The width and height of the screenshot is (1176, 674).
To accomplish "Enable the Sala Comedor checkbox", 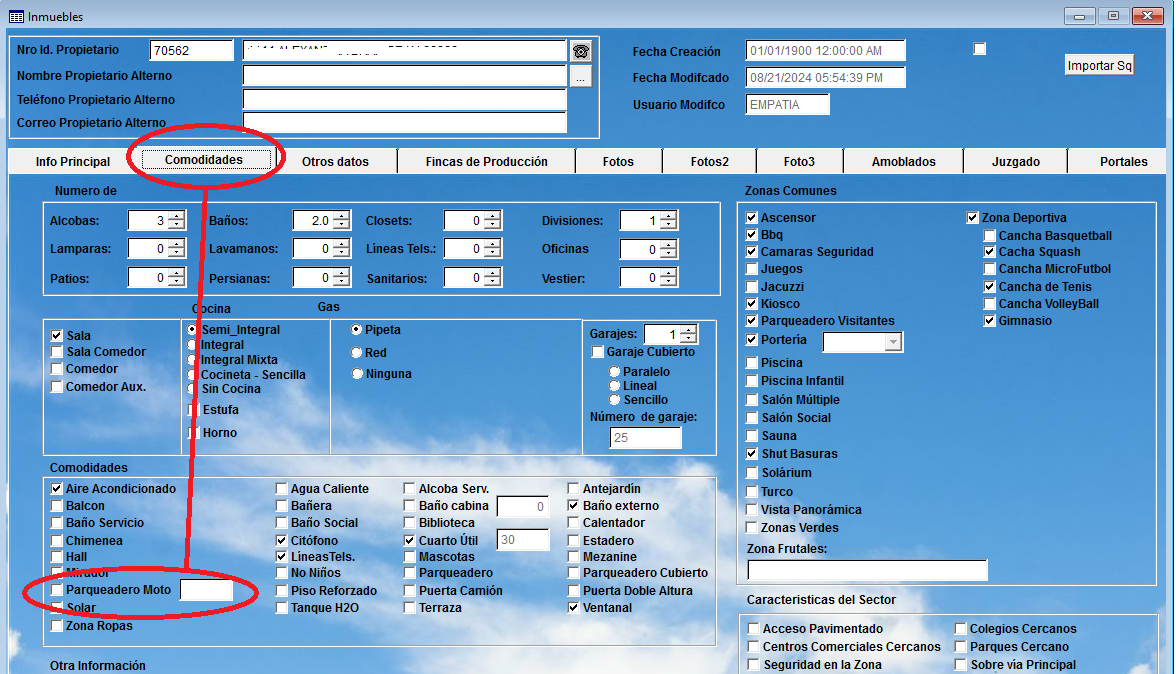I will tap(56, 352).
